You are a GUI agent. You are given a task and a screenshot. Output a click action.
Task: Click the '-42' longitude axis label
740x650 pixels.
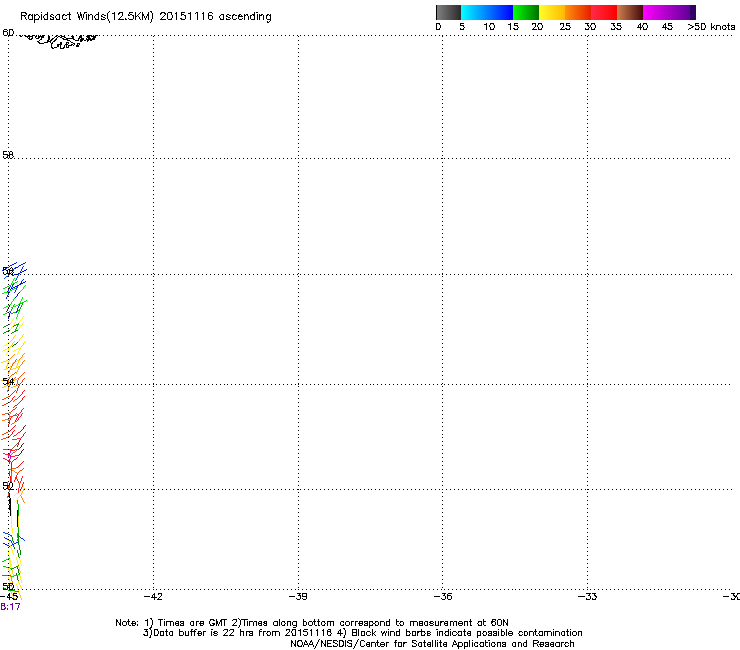pyautogui.click(x=153, y=597)
